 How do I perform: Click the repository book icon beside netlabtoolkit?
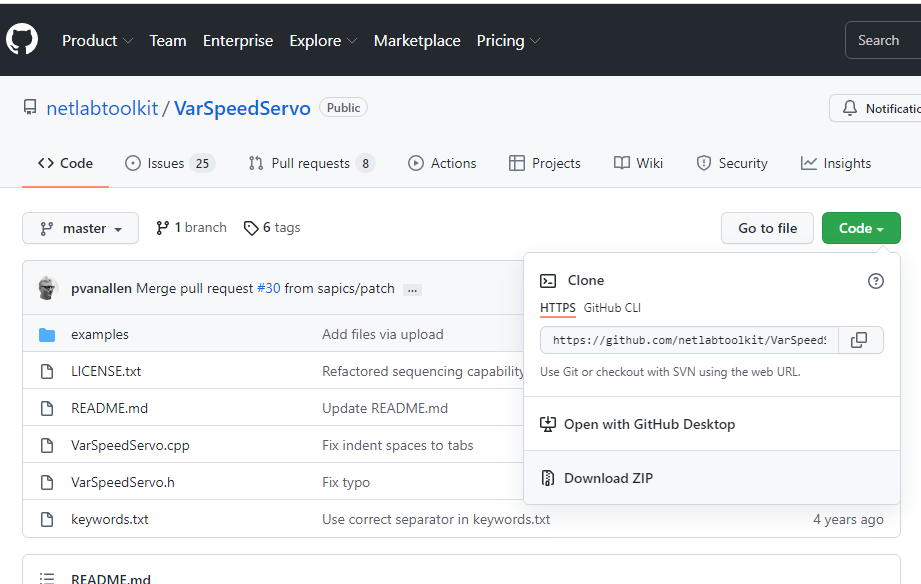[29, 108]
